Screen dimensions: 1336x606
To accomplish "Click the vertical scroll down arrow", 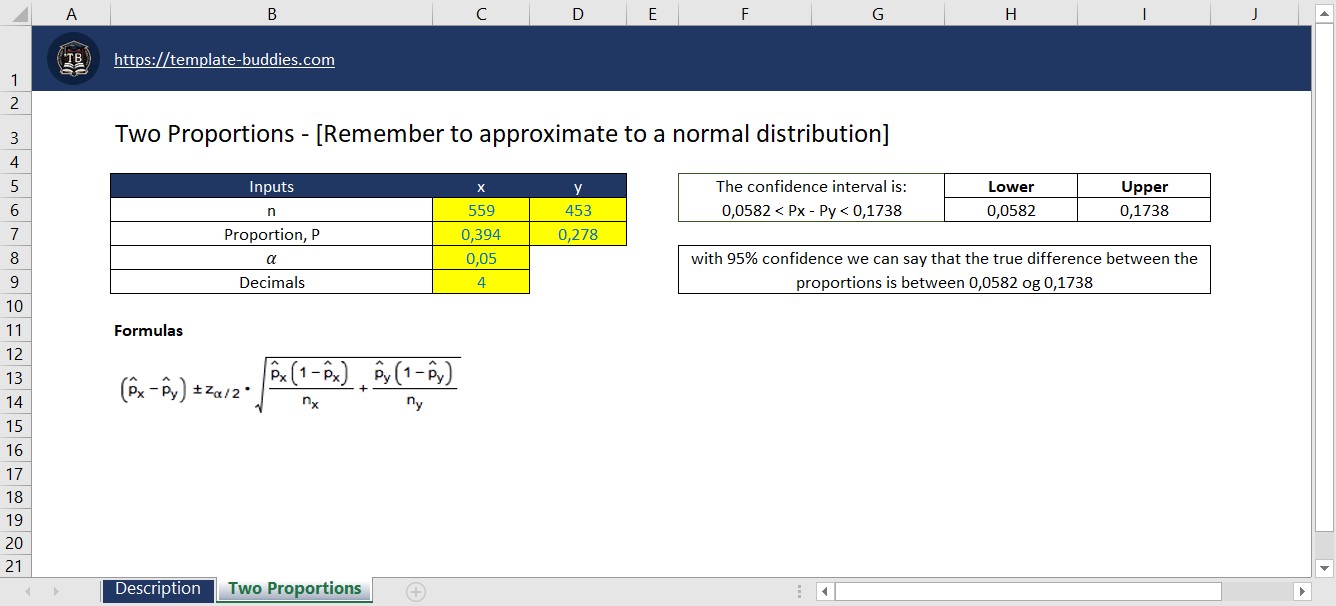I will click(x=1326, y=568).
